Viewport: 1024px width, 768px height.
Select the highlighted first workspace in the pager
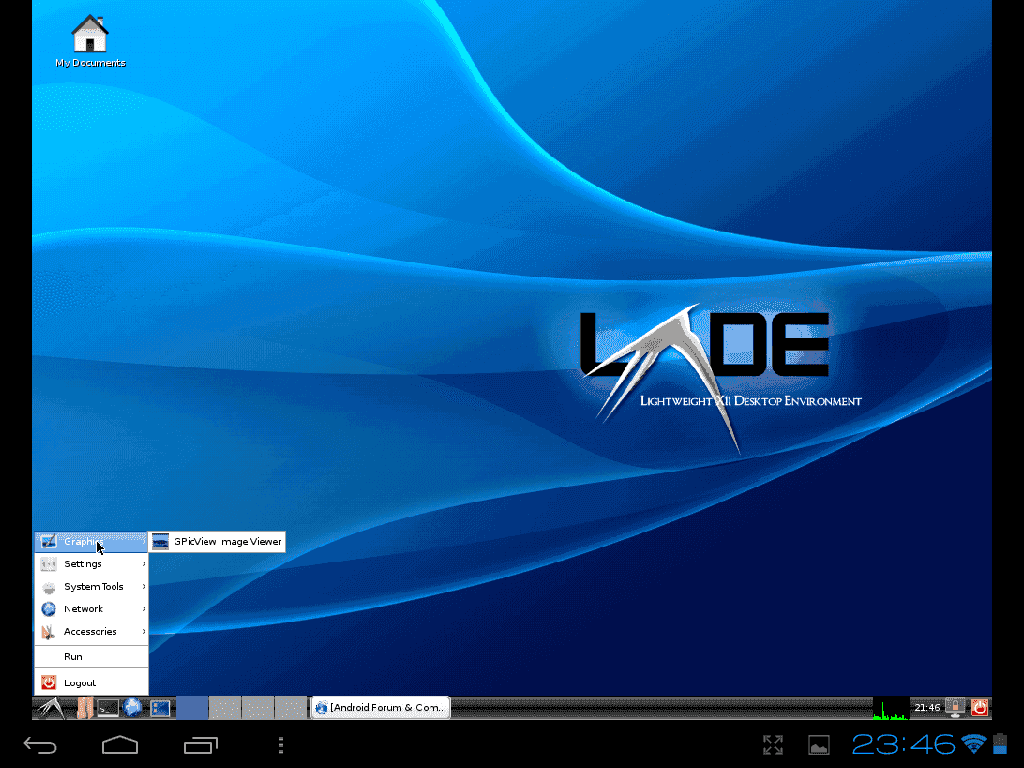point(192,708)
